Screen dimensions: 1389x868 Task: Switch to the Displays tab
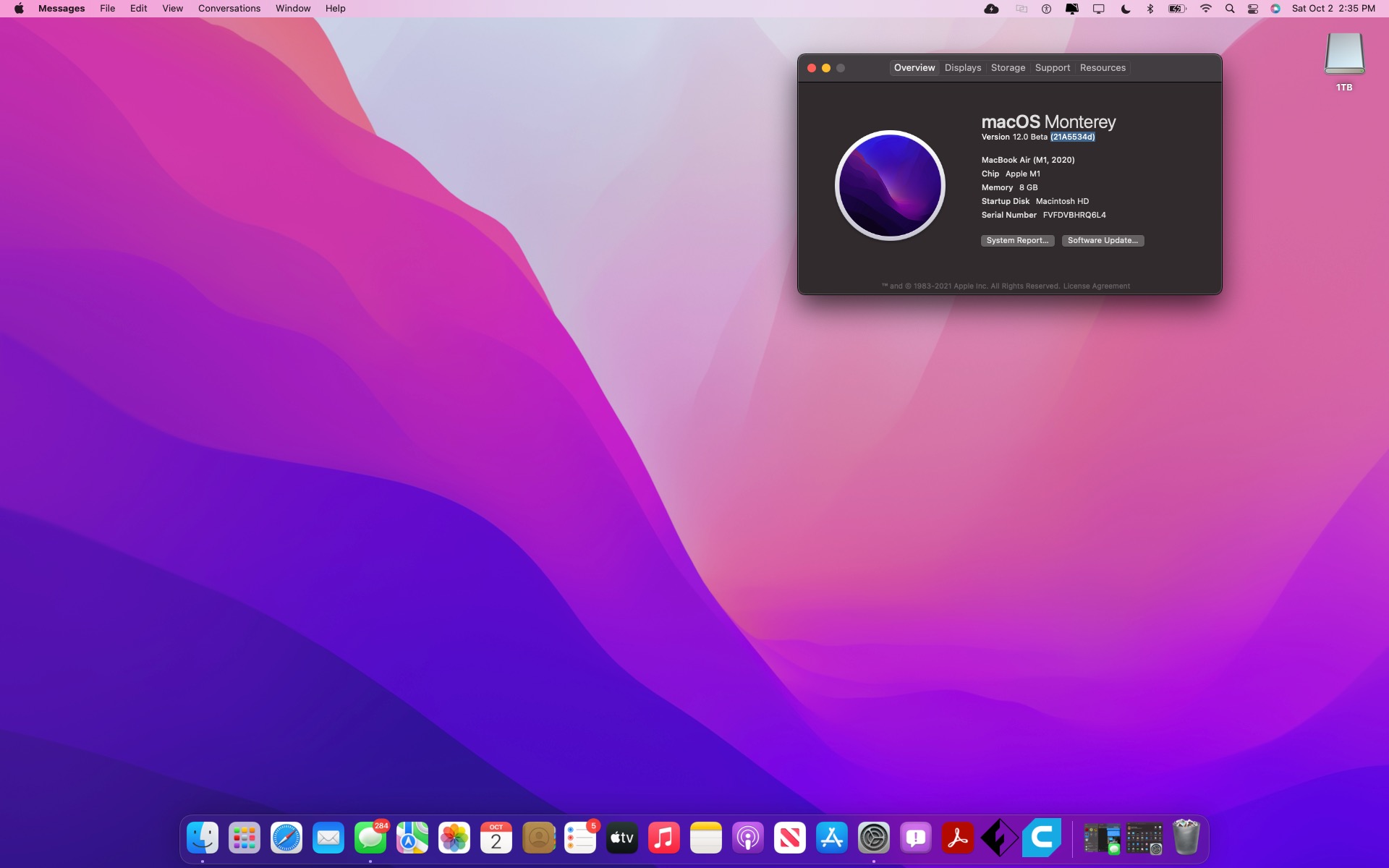point(963,68)
